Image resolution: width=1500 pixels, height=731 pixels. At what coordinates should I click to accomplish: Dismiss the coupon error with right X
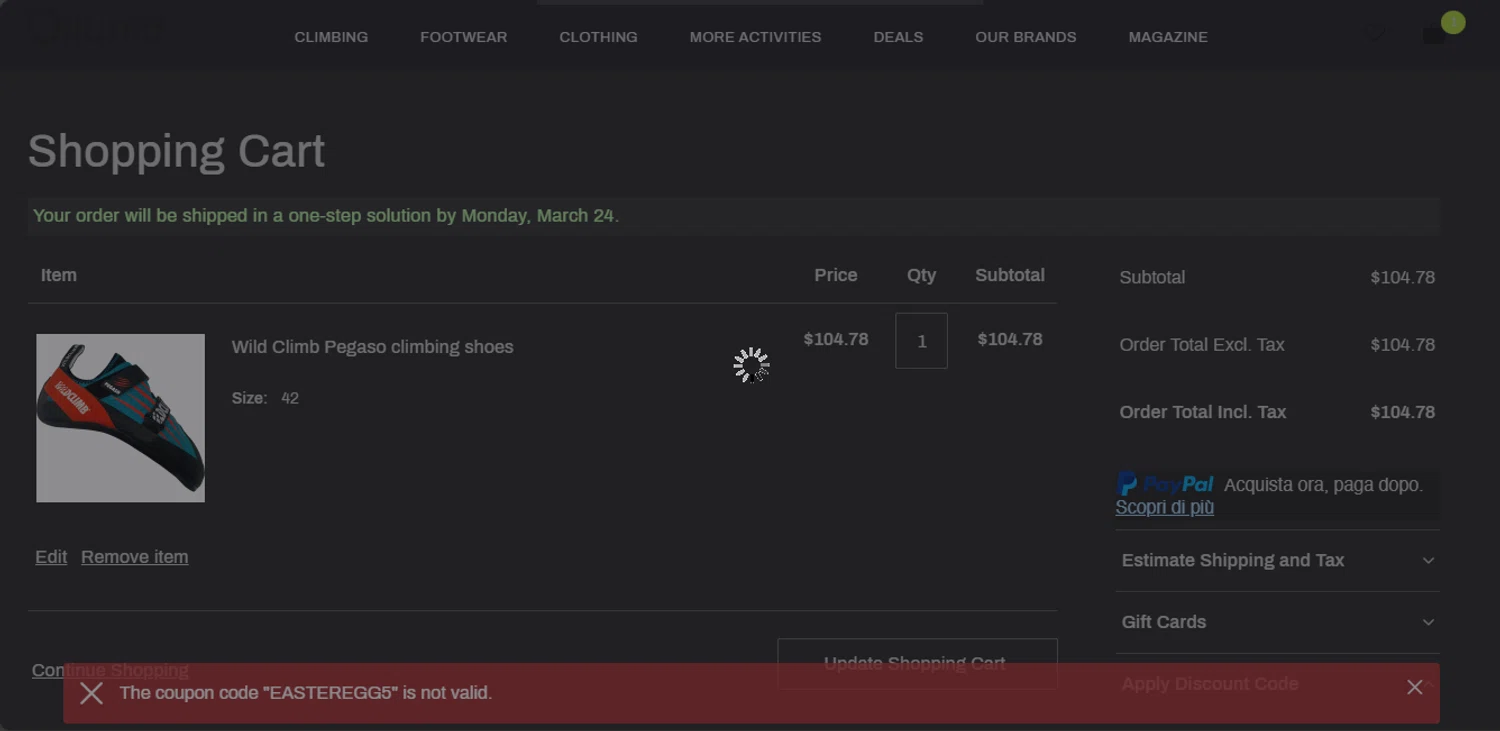pyautogui.click(x=1414, y=687)
